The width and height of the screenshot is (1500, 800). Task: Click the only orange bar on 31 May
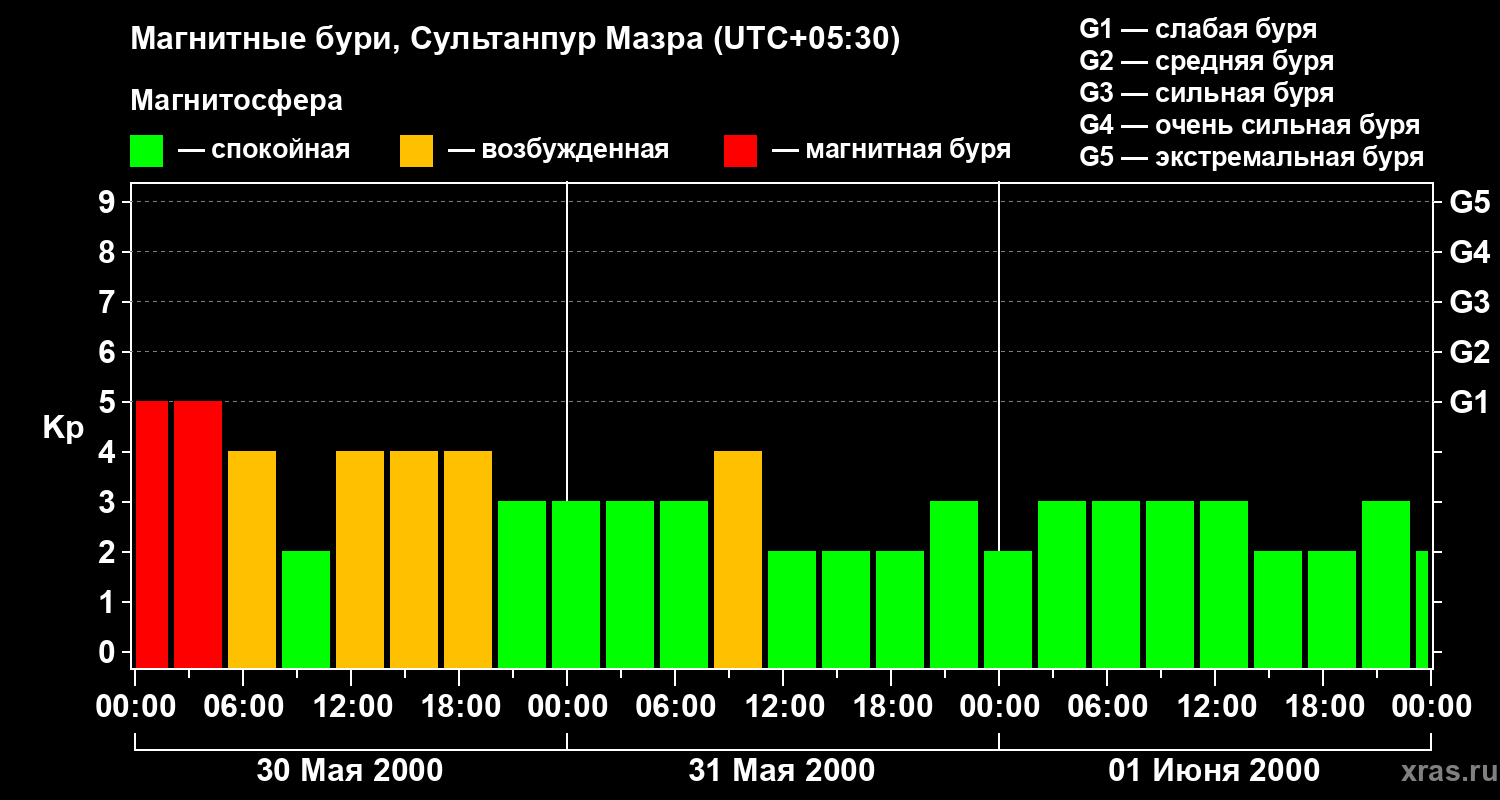coord(738,560)
